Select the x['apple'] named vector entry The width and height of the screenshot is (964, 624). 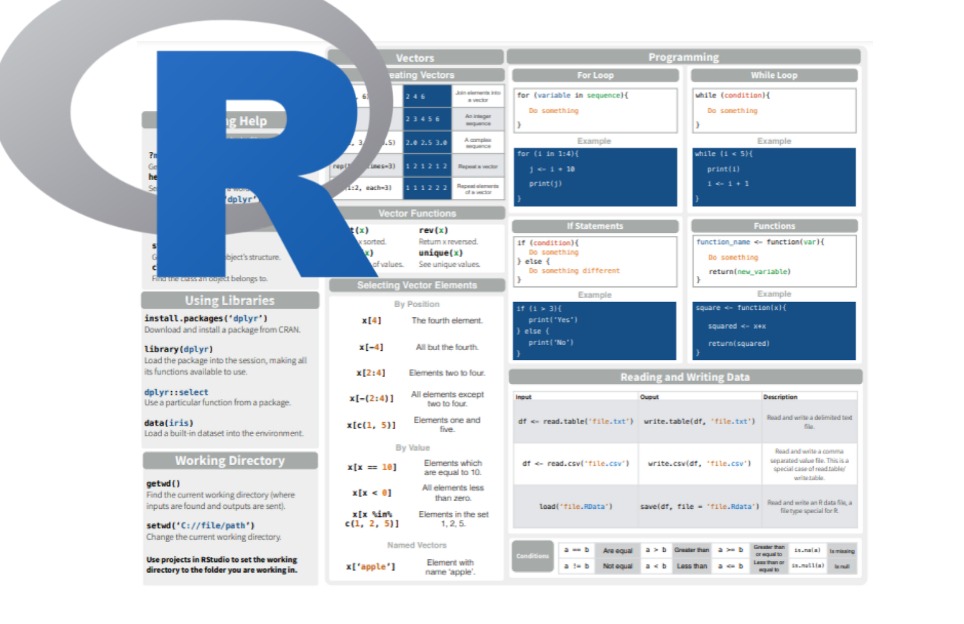(369, 565)
